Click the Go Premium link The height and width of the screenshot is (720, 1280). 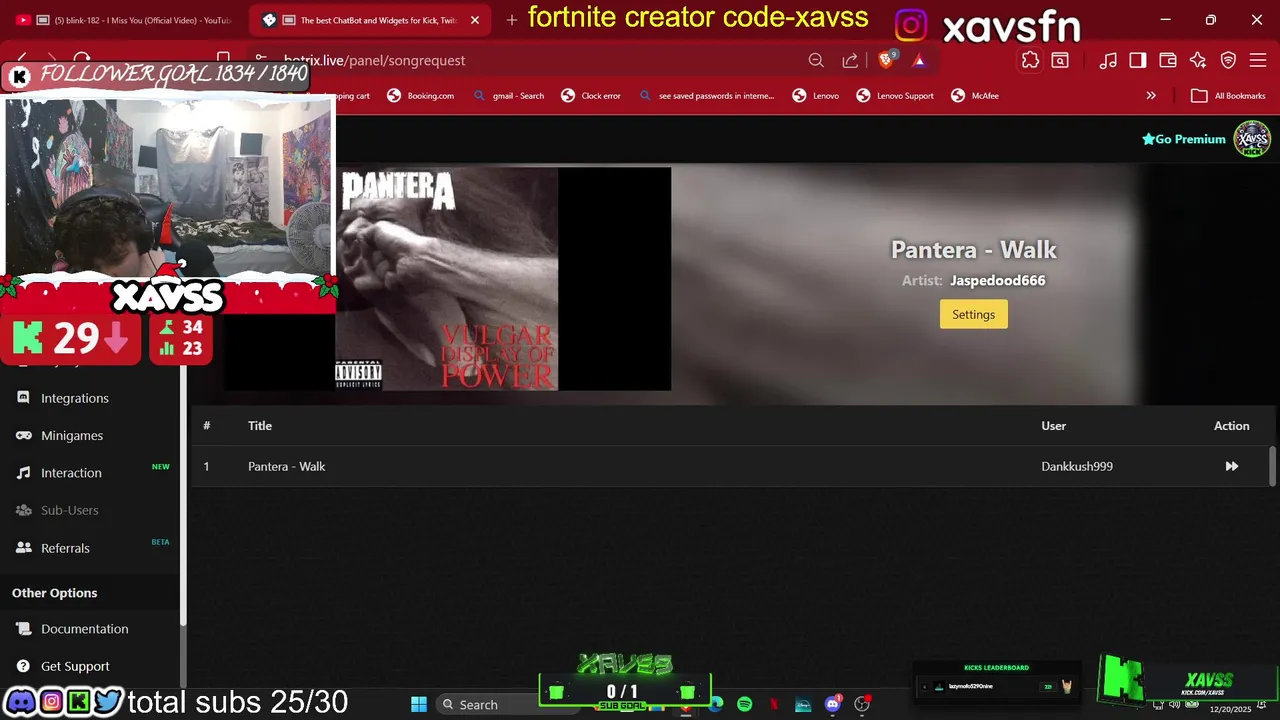(1184, 139)
